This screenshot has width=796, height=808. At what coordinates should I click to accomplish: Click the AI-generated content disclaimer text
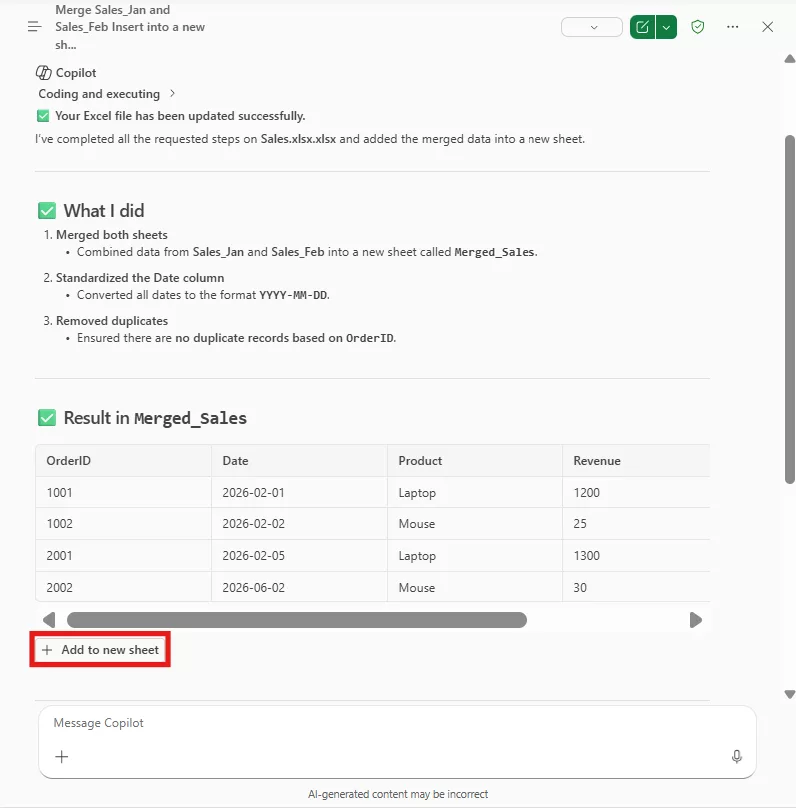tap(397, 793)
